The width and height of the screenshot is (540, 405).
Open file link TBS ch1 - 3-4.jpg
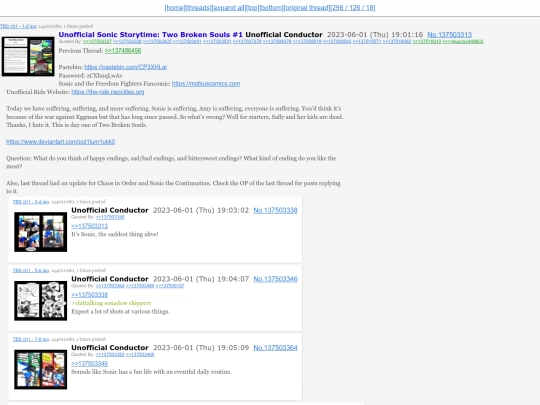[x=31, y=202]
